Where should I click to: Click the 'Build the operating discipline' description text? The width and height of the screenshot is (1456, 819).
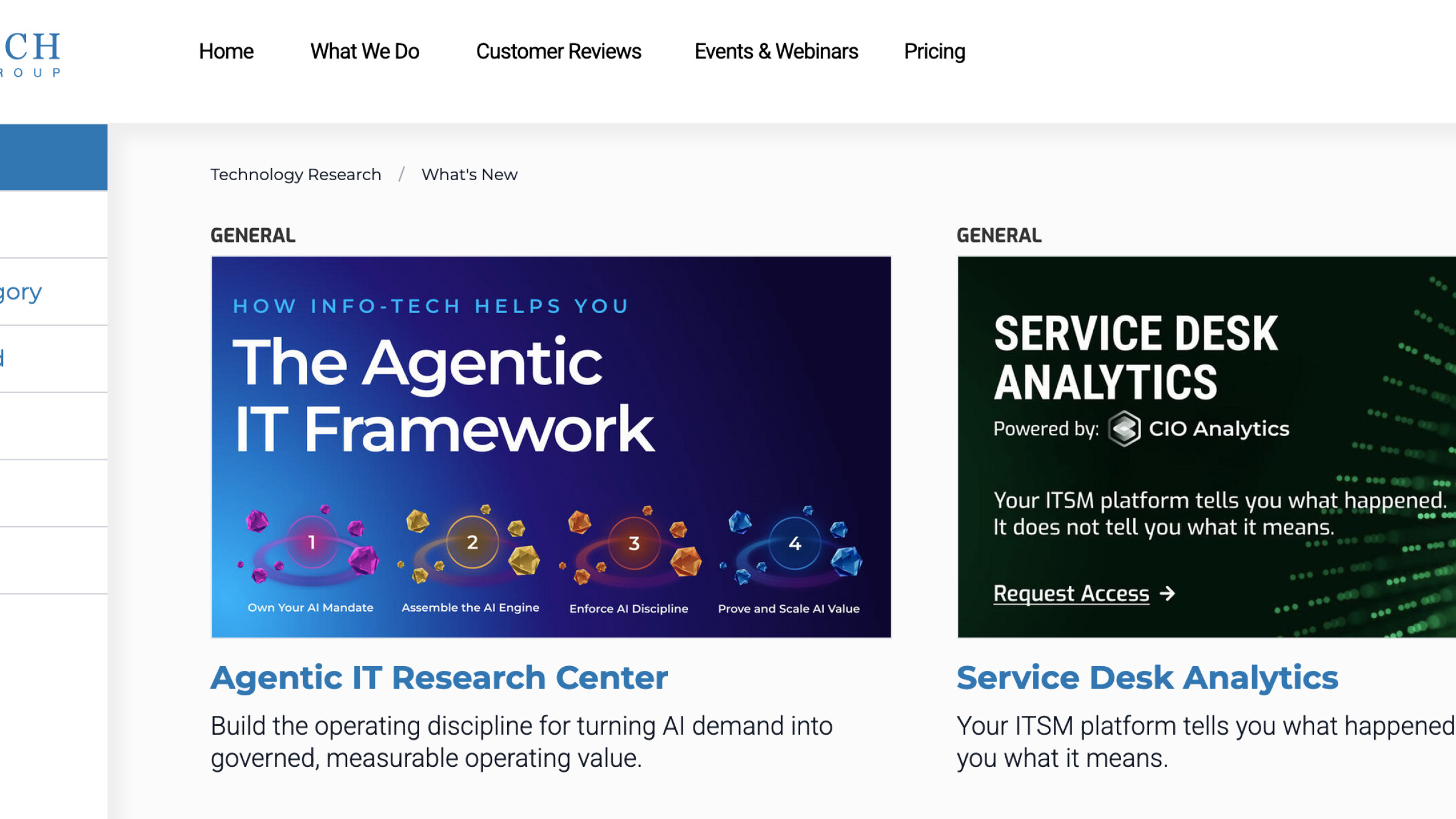522,741
